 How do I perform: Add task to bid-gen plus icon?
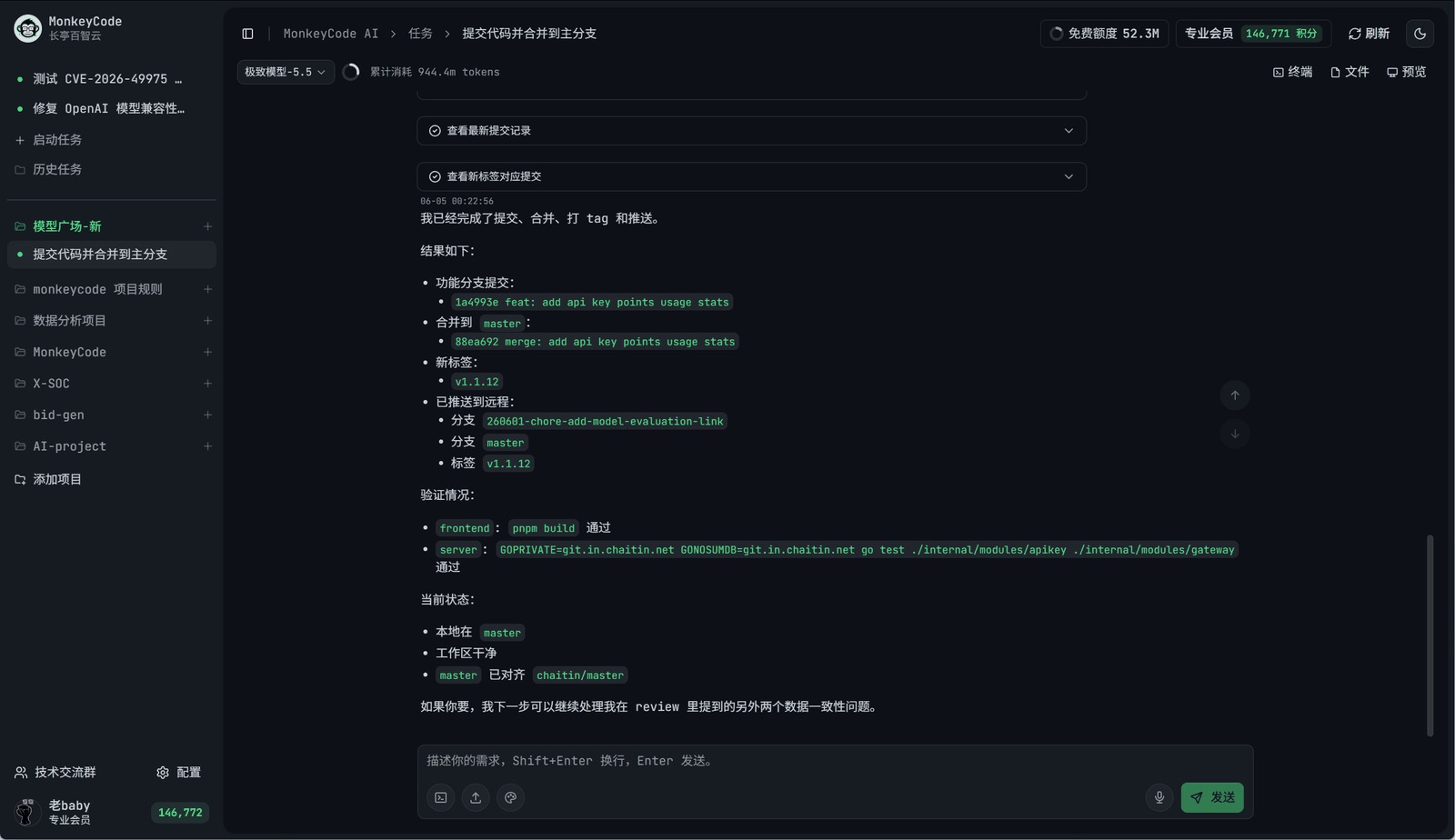[x=207, y=415]
